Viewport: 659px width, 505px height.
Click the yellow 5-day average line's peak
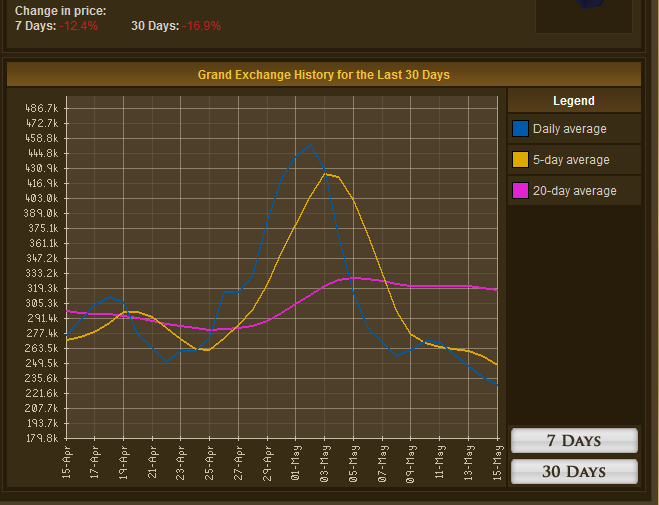[326, 174]
